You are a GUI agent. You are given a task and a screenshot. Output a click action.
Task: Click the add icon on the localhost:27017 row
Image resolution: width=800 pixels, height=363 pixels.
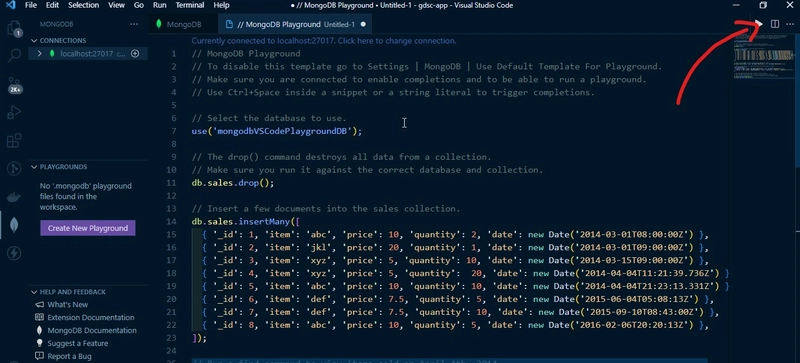click(135, 54)
